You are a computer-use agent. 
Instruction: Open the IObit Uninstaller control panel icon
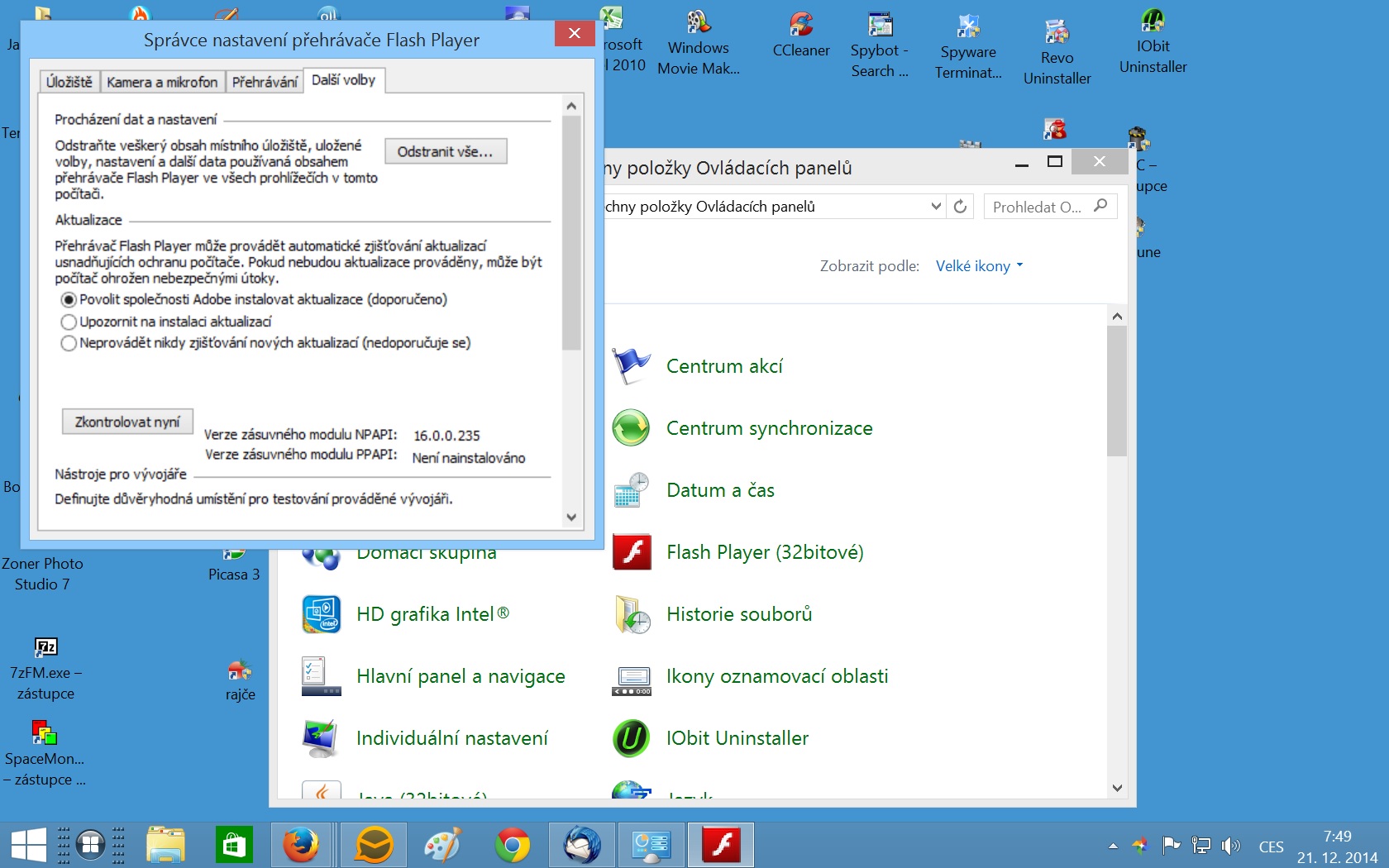point(632,738)
